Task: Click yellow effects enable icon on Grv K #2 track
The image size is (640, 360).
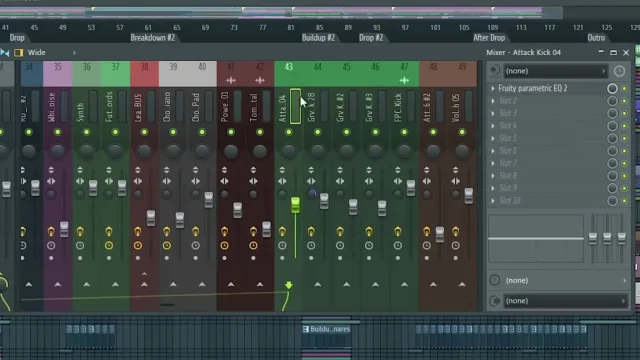Action: click(340, 232)
